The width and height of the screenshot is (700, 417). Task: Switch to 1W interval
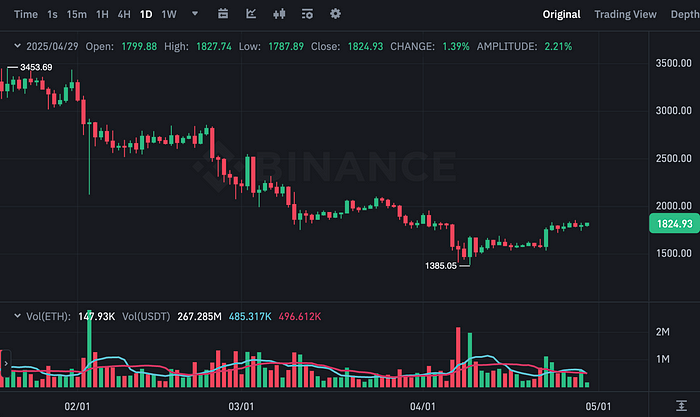pyautogui.click(x=169, y=14)
